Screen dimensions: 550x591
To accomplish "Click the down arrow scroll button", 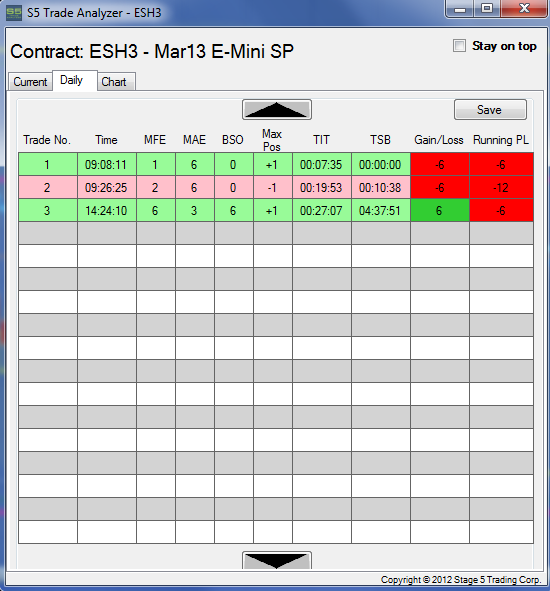I will click(x=277, y=560).
